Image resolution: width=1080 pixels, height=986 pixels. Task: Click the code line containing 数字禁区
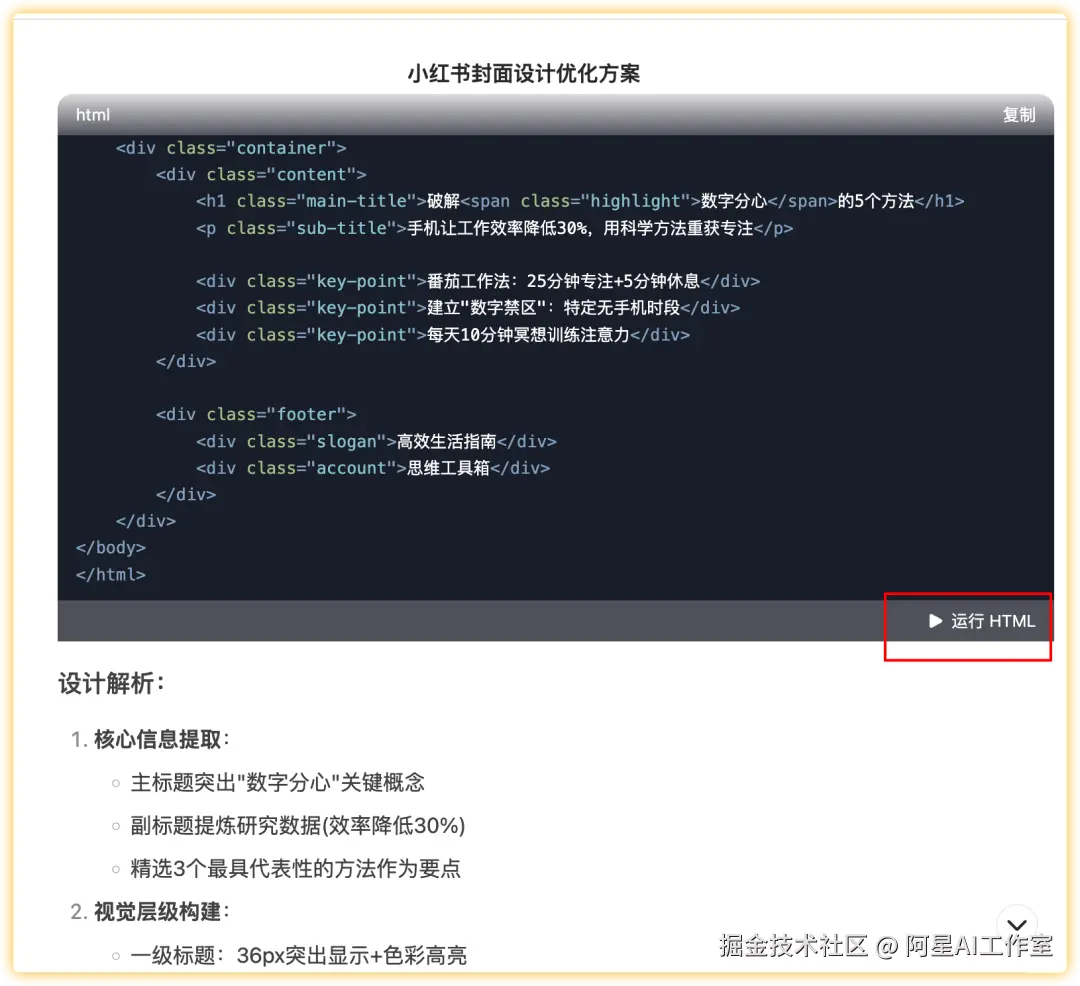pyautogui.click(x=468, y=308)
